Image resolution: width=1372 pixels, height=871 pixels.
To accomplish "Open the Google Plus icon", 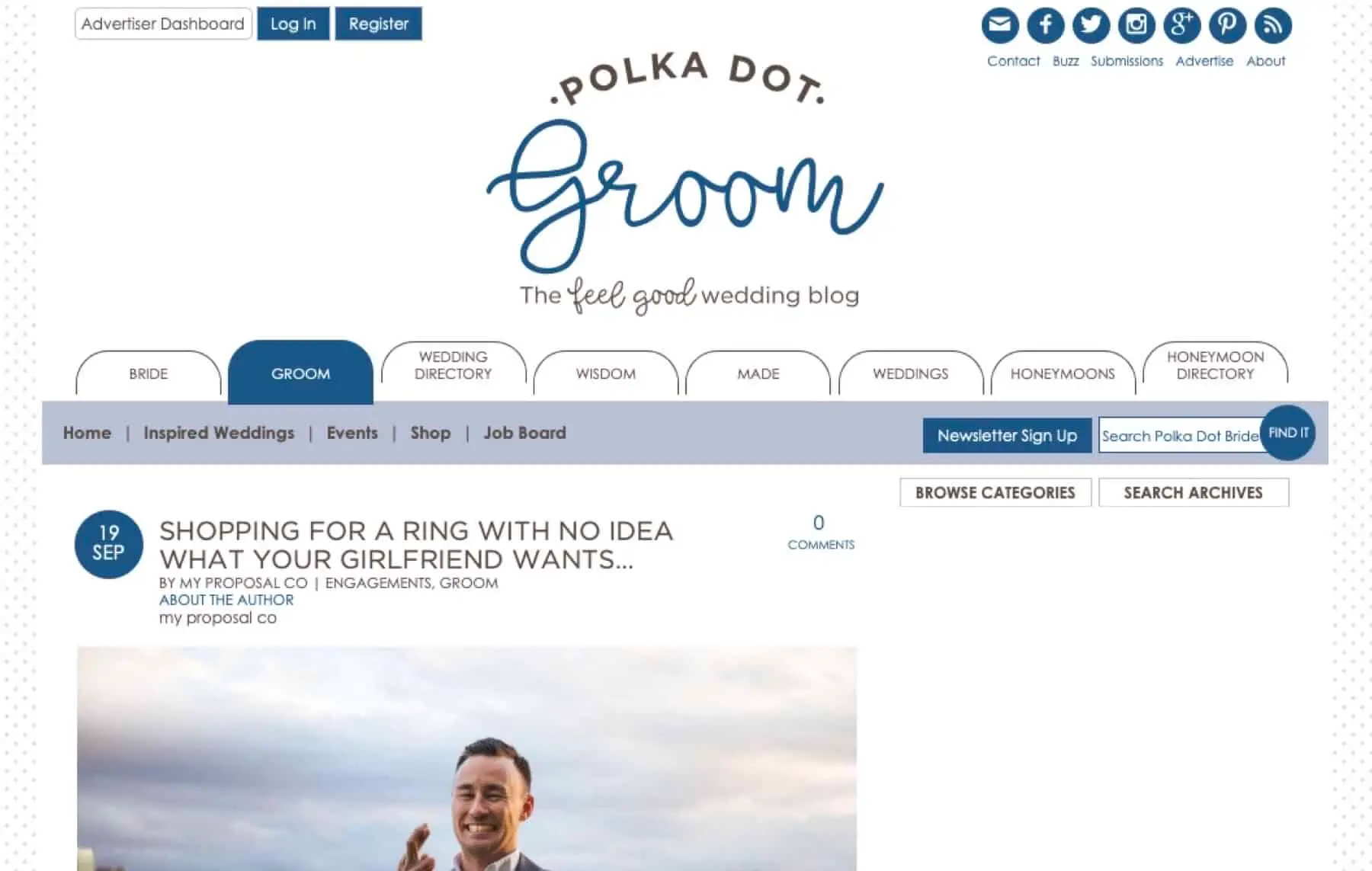I will [1181, 26].
